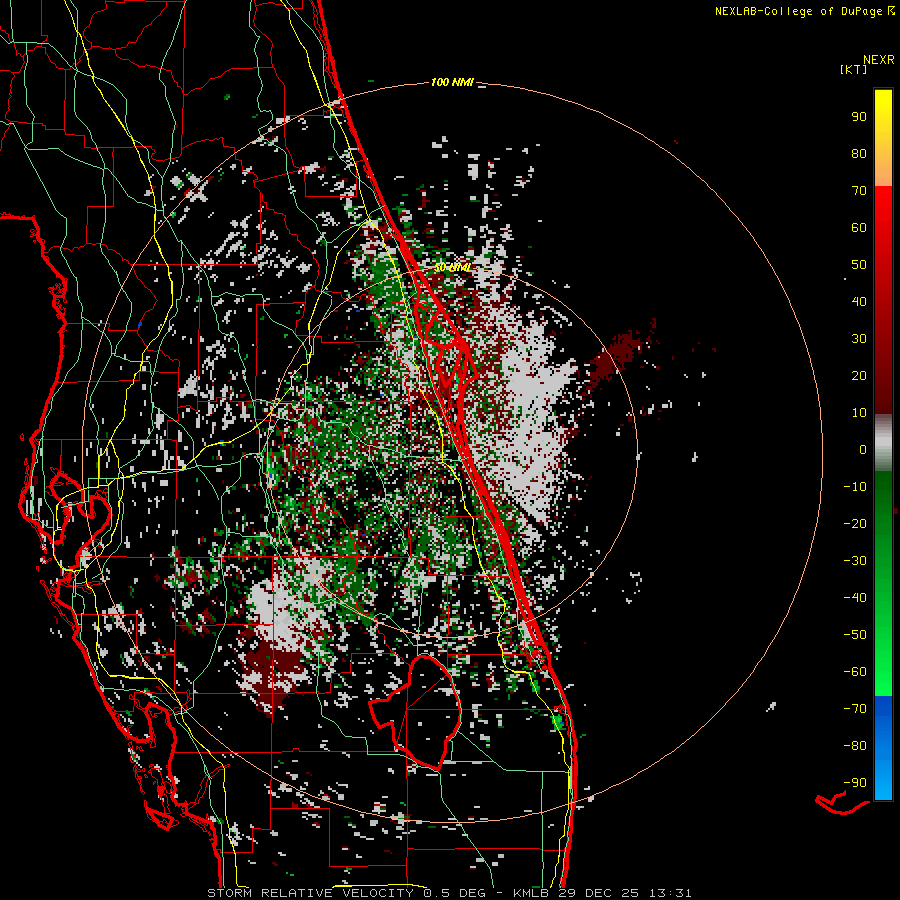
Task: Click the positive 60 velocity scale label
Action: pyautogui.click(x=859, y=228)
